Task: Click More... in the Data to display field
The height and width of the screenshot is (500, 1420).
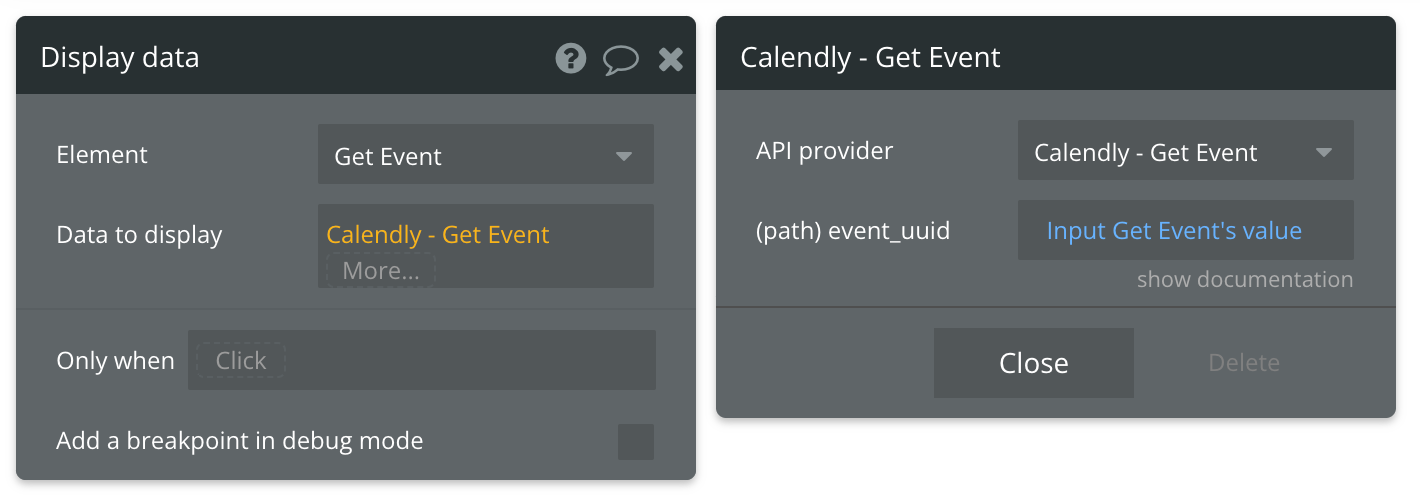Action: (381, 270)
